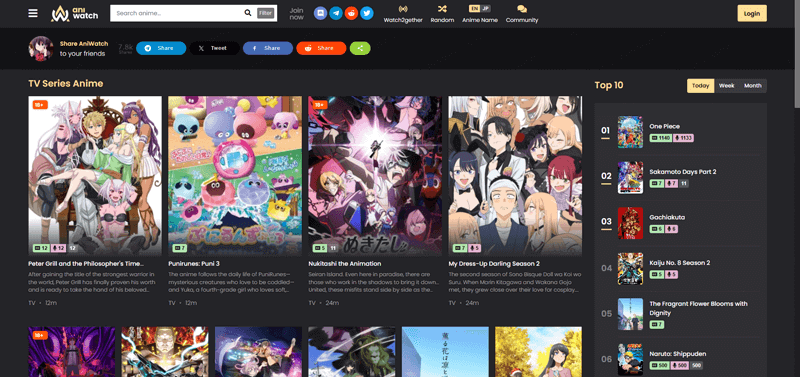Viewport: 800px width, 377px height.
Task: Select the Week tab in Top 10
Action: pos(727,86)
